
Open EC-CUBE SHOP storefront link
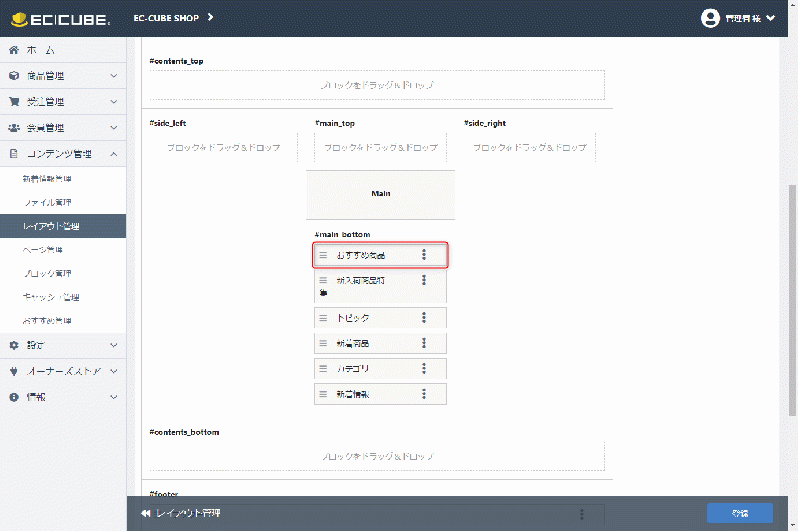pos(174,18)
